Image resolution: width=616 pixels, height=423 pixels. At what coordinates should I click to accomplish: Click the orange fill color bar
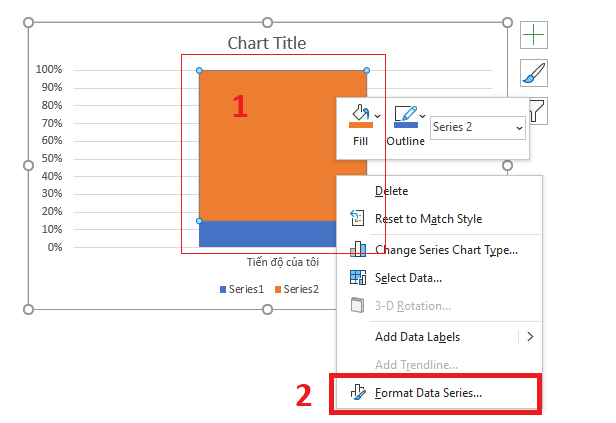coord(361,125)
